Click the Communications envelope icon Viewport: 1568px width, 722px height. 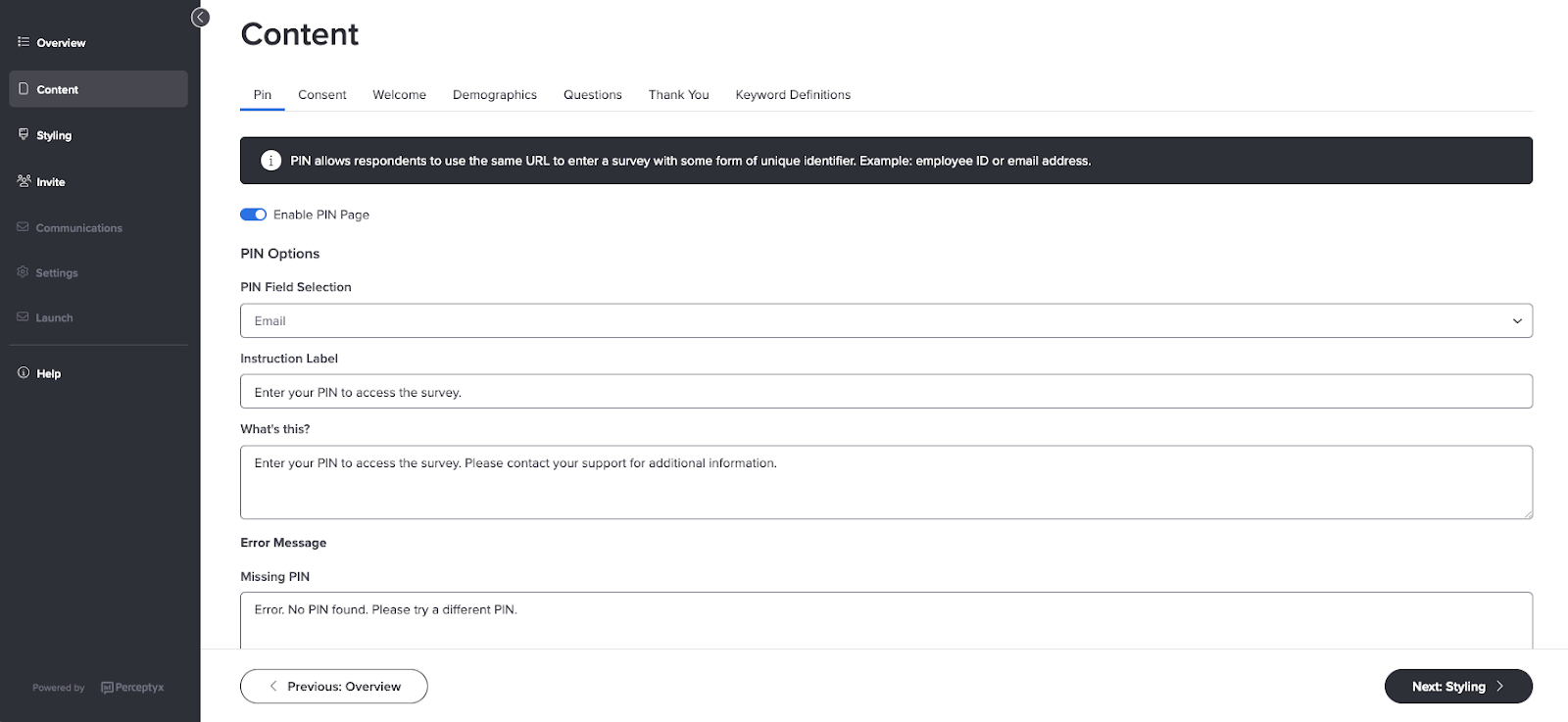pos(23,227)
